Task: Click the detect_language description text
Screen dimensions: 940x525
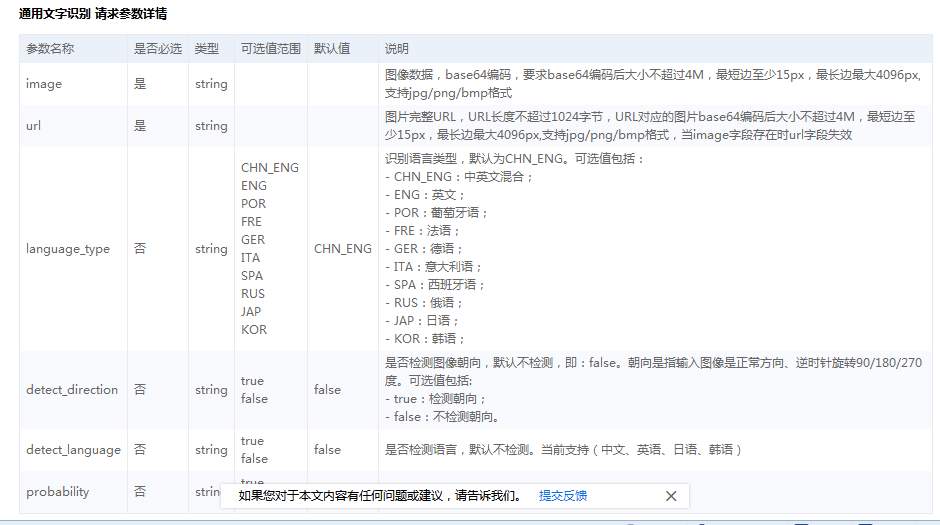Action: click(x=563, y=449)
